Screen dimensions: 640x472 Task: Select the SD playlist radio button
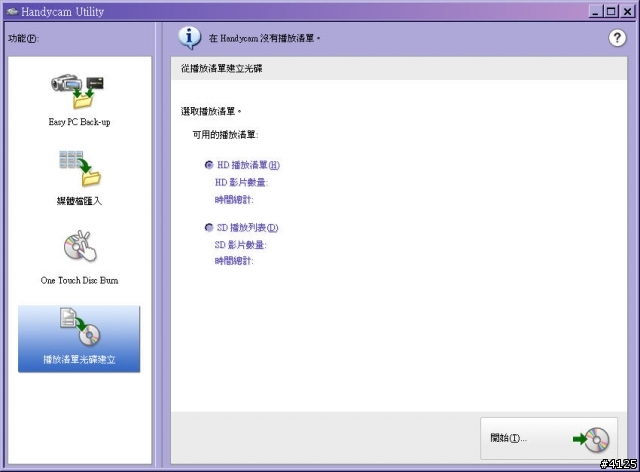tap(209, 227)
